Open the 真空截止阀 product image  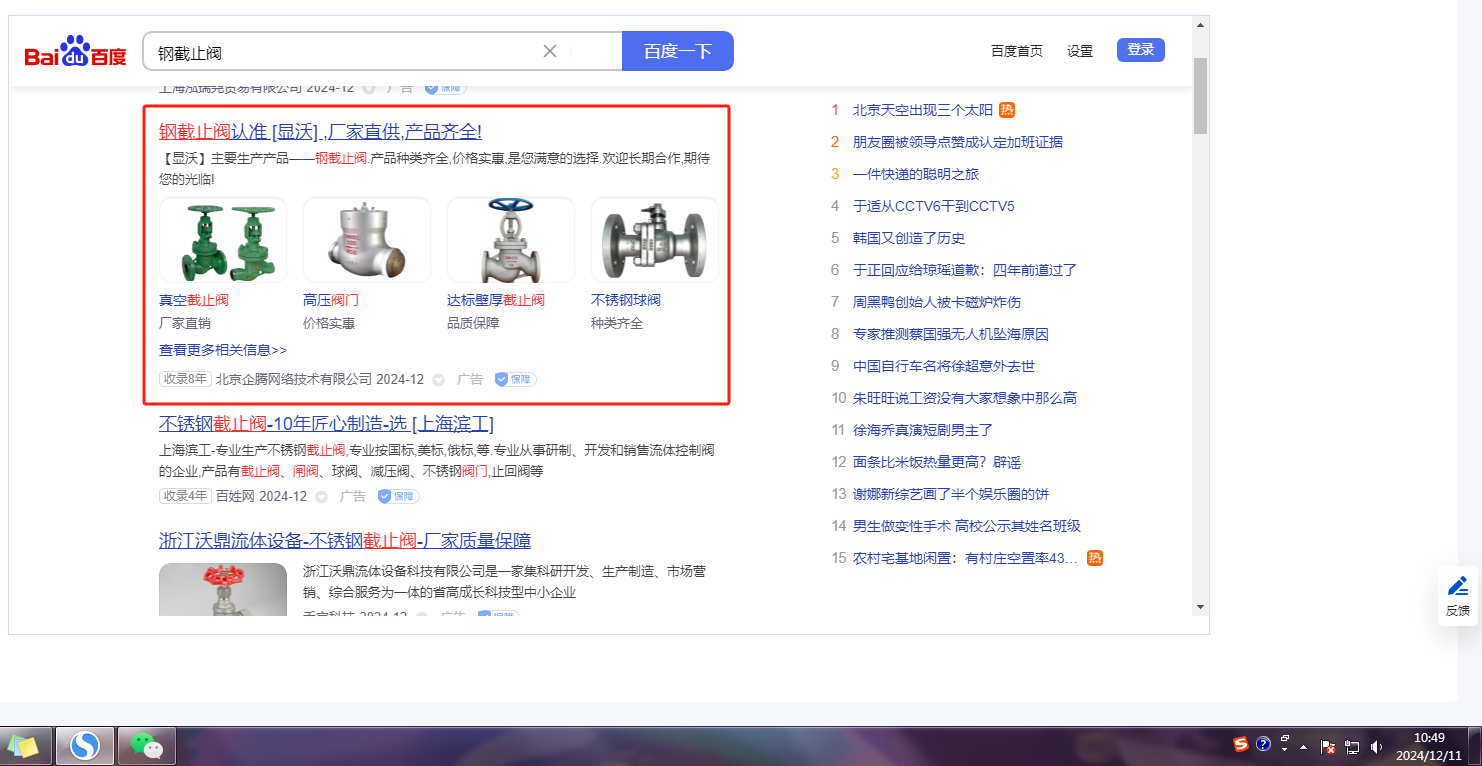223,240
